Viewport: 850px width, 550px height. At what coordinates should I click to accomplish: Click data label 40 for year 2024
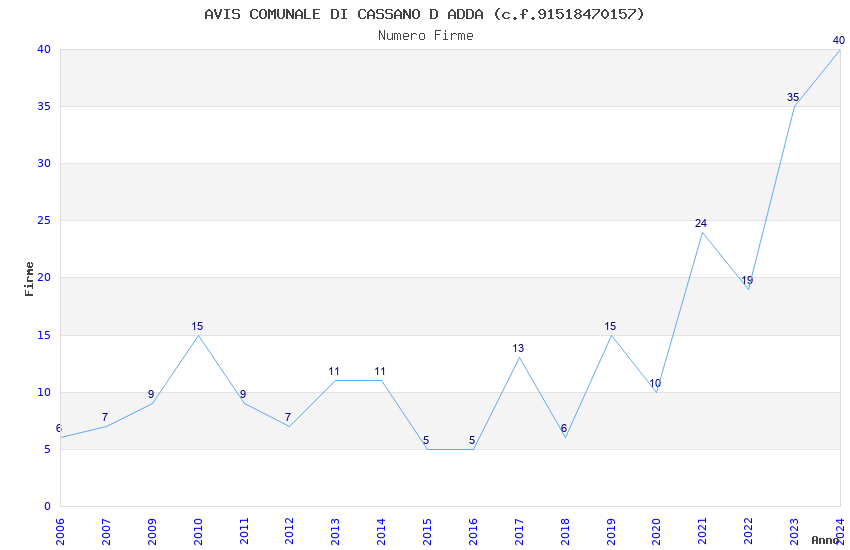(x=839, y=40)
